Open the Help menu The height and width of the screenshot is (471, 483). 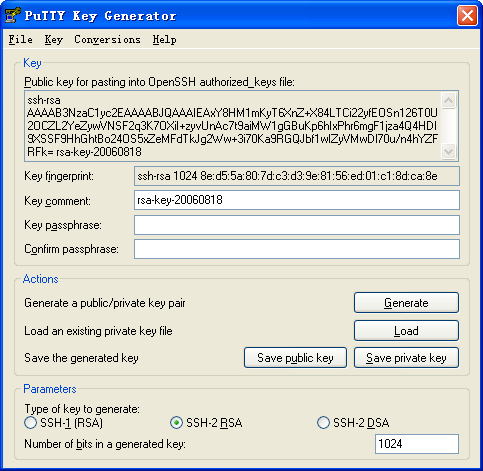[164, 39]
